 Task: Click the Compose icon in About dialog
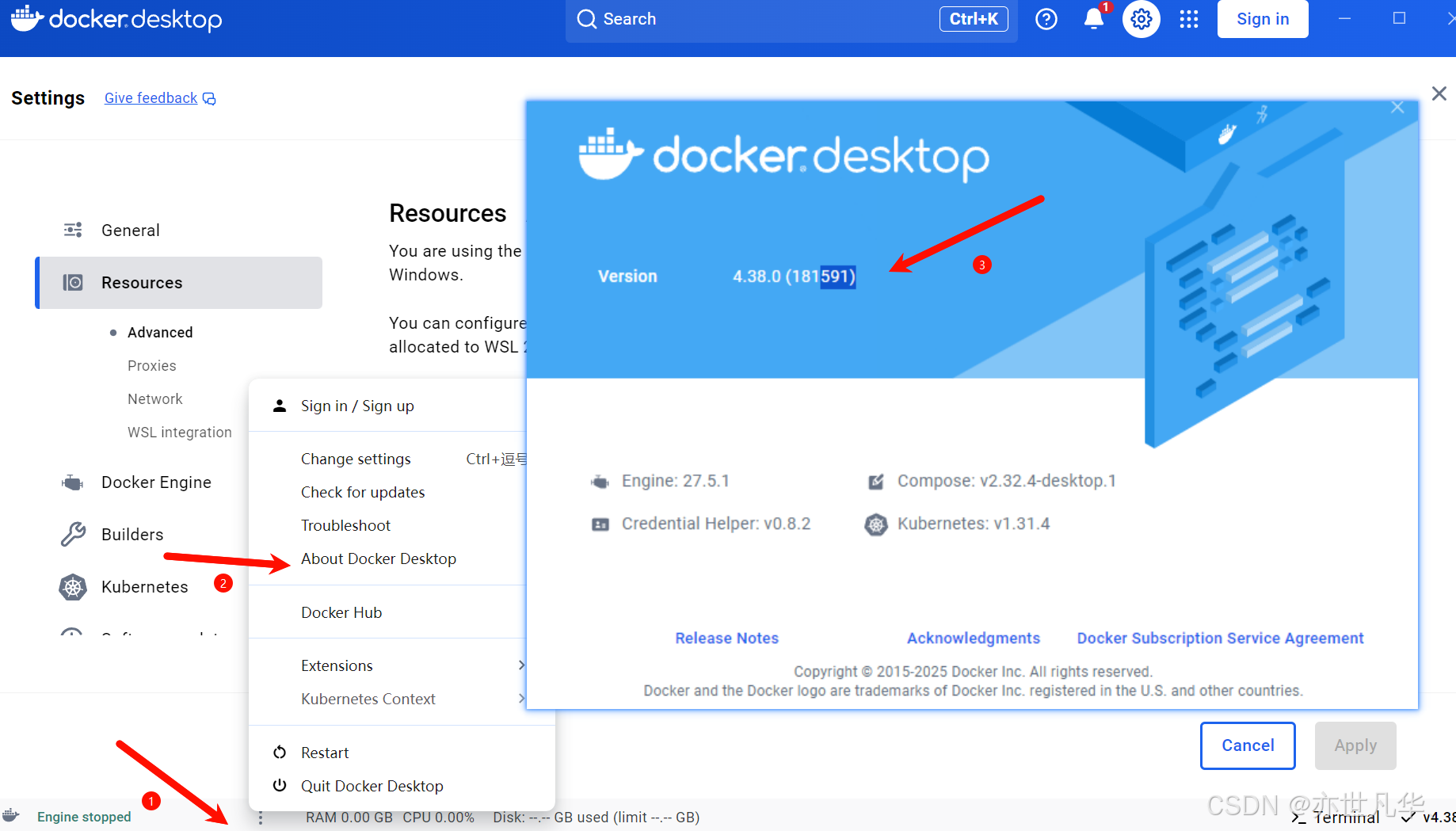coord(876,482)
